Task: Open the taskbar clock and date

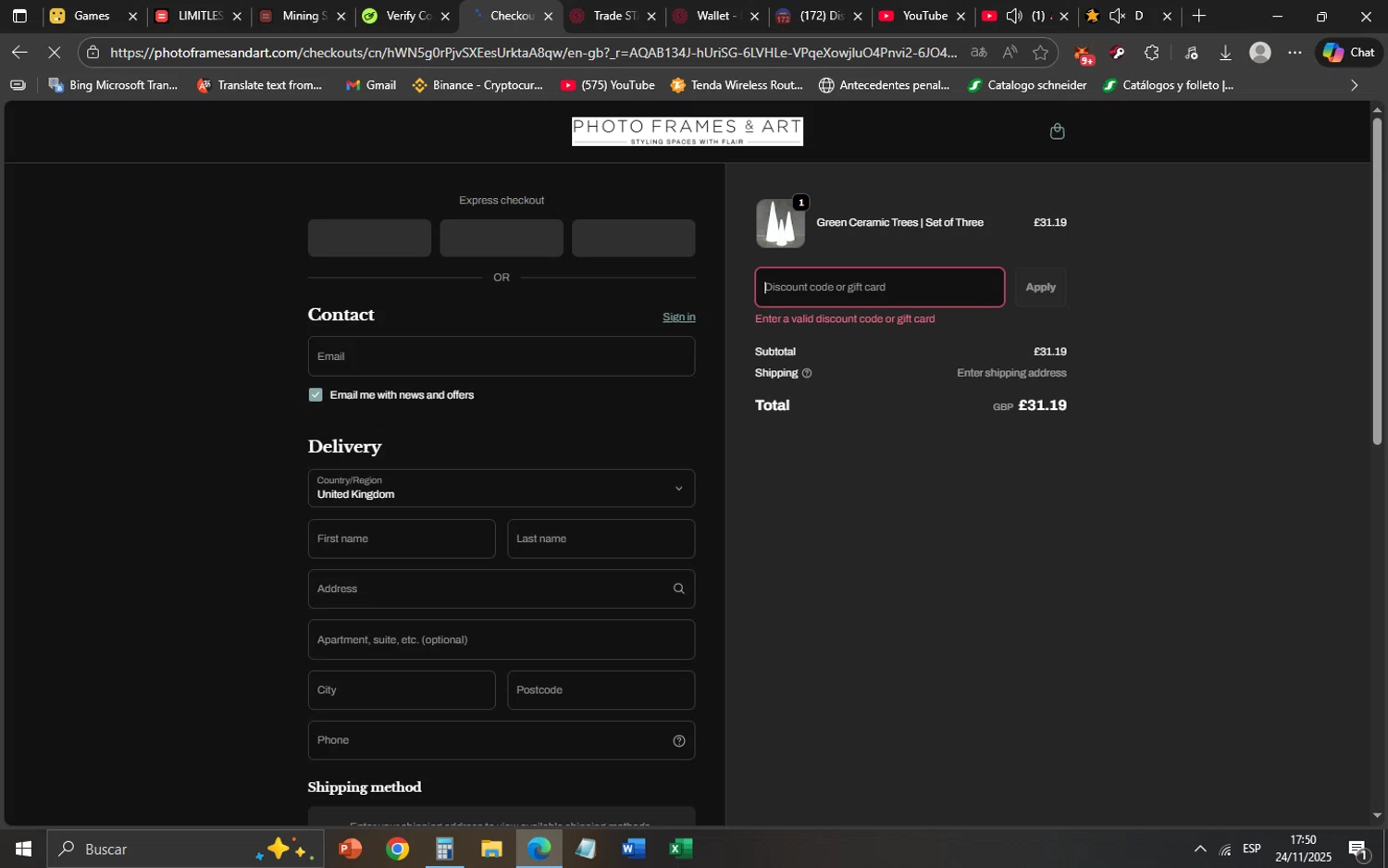Action: (1303, 849)
